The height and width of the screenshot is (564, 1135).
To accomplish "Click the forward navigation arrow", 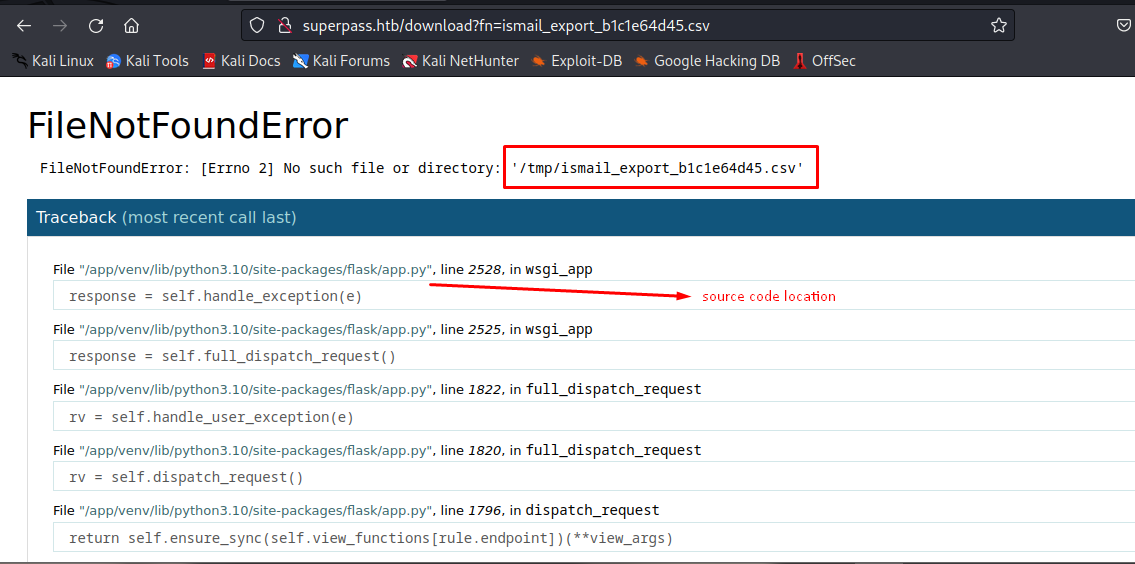I will (x=60, y=25).
